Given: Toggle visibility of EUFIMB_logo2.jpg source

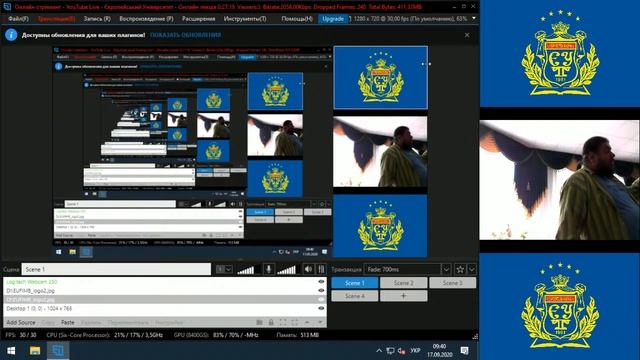Looking at the screenshot, I should pyautogui.click(x=321, y=291).
